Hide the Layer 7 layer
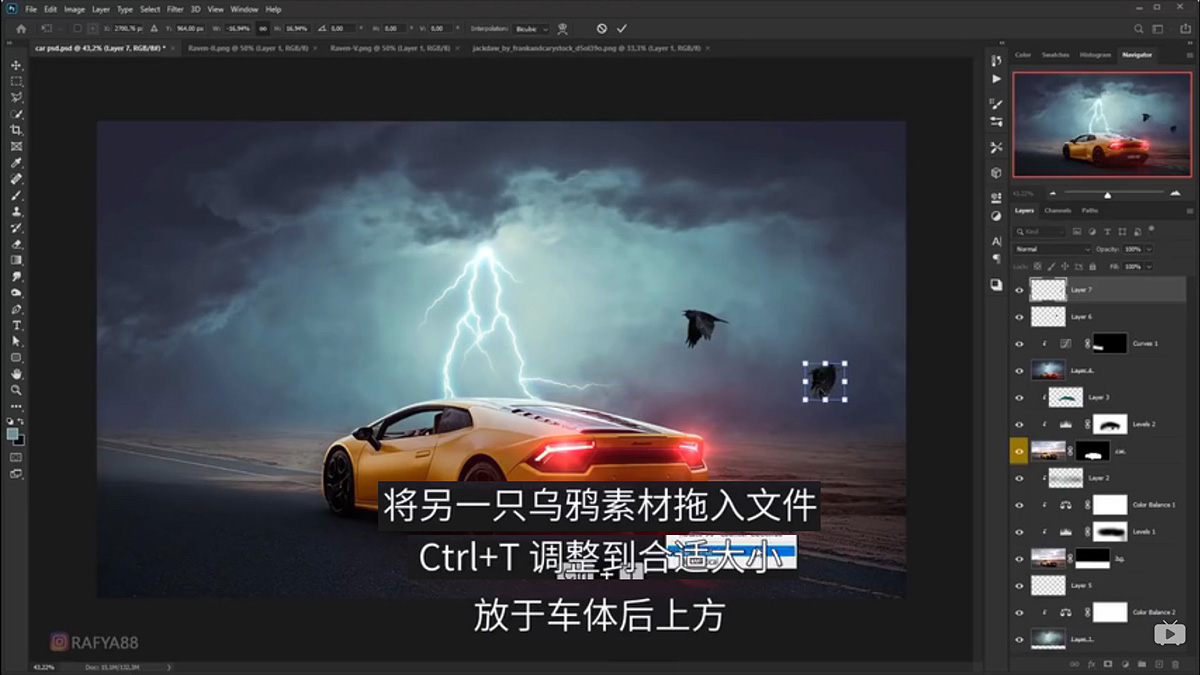This screenshot has width=1200, height=675. (1019, 290)
